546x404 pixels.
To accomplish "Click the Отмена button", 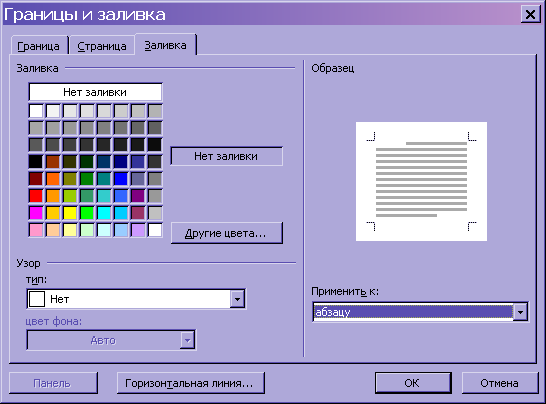I will click(500, 383).
